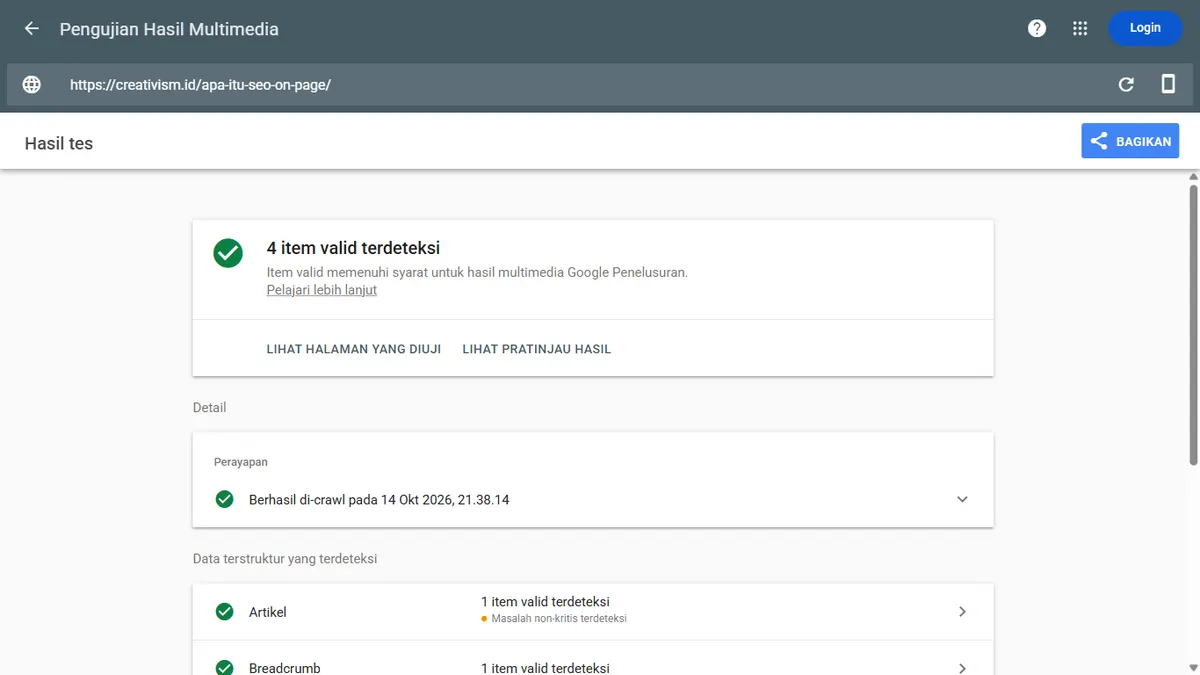The width and height of the screenshot is (1200, 675).
Task: Click the green check beside Breadcrumb
Action: pyautogui.click(x=225, y=668)
